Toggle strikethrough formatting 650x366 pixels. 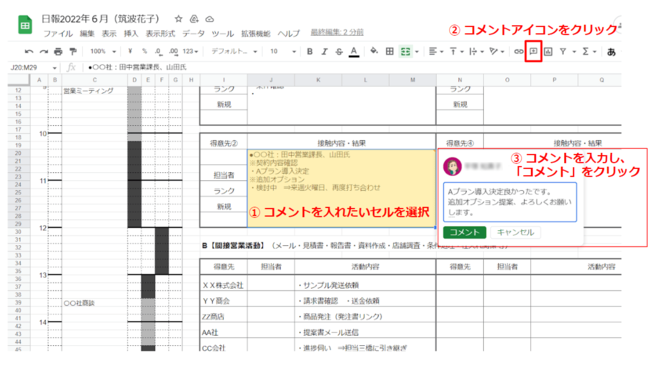(x=339, y=51)
